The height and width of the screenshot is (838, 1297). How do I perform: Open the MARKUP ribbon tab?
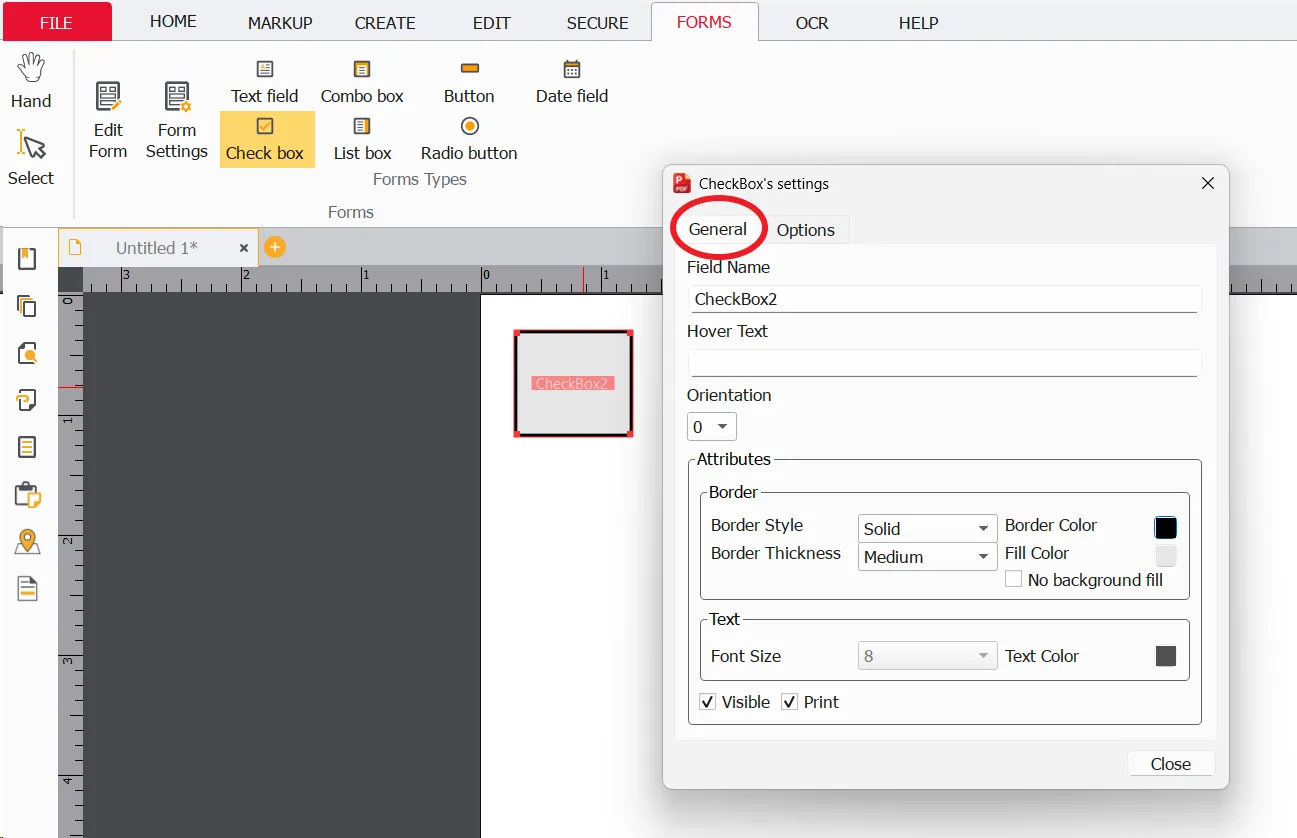point(280,22)
